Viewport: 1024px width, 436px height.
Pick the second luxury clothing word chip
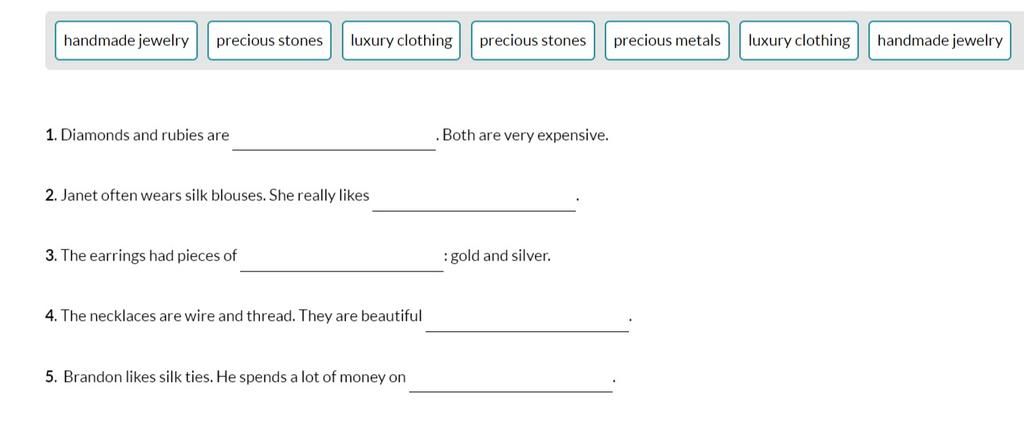(x=799, y=40)
